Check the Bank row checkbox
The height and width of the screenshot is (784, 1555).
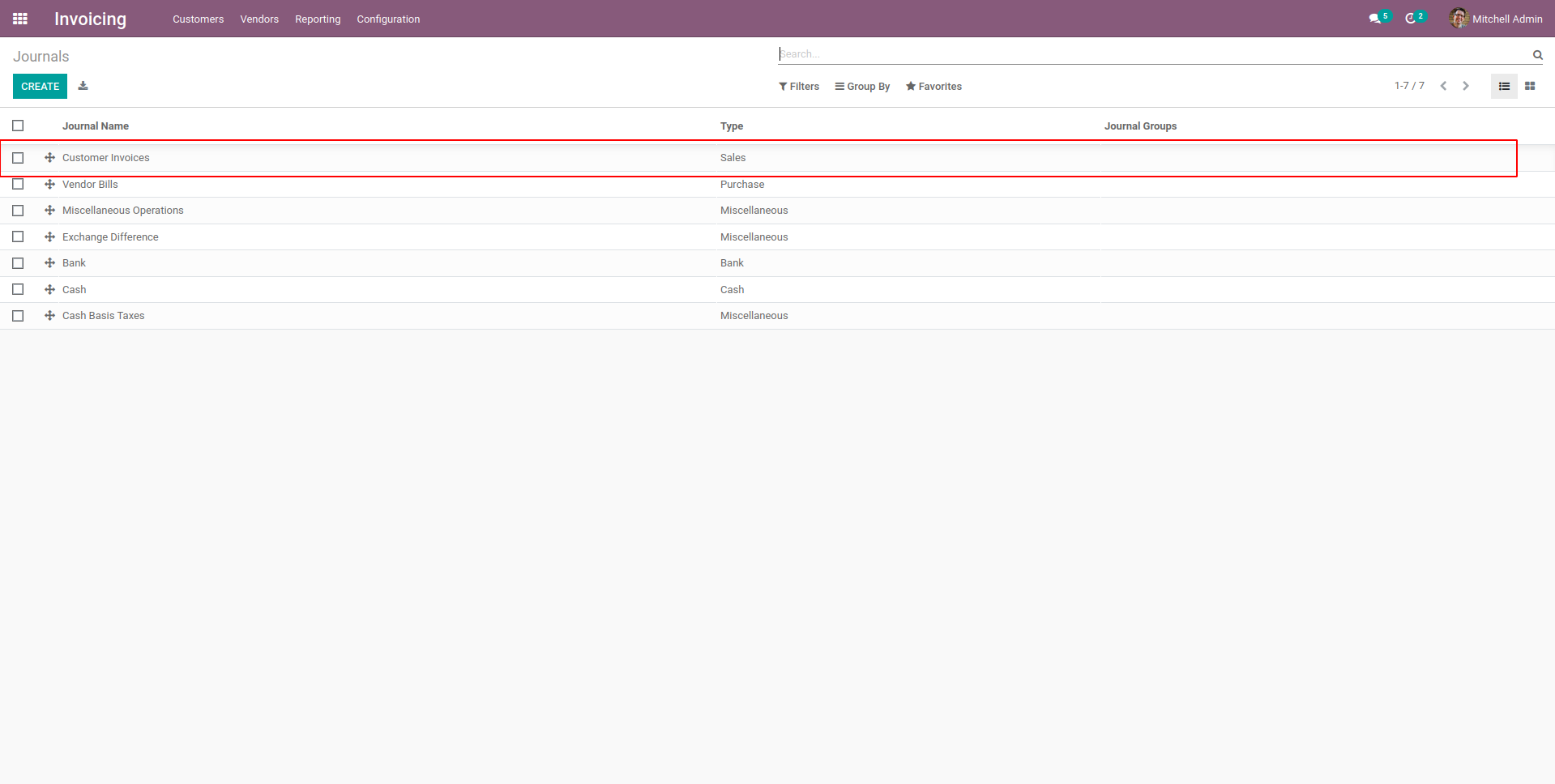18,263
